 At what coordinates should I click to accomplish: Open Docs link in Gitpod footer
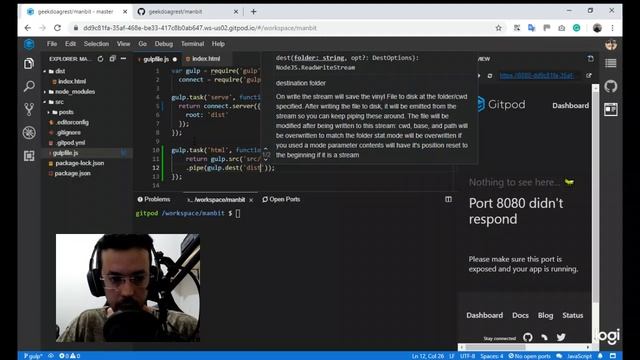(520, 315)
